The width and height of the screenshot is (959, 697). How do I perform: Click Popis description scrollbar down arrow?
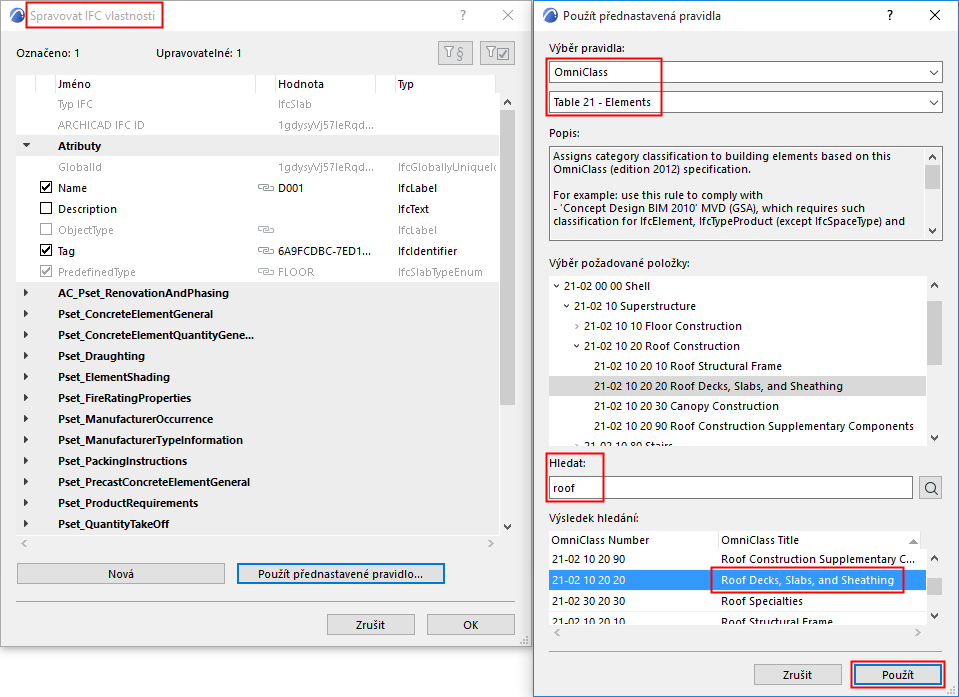coord(933,230)
